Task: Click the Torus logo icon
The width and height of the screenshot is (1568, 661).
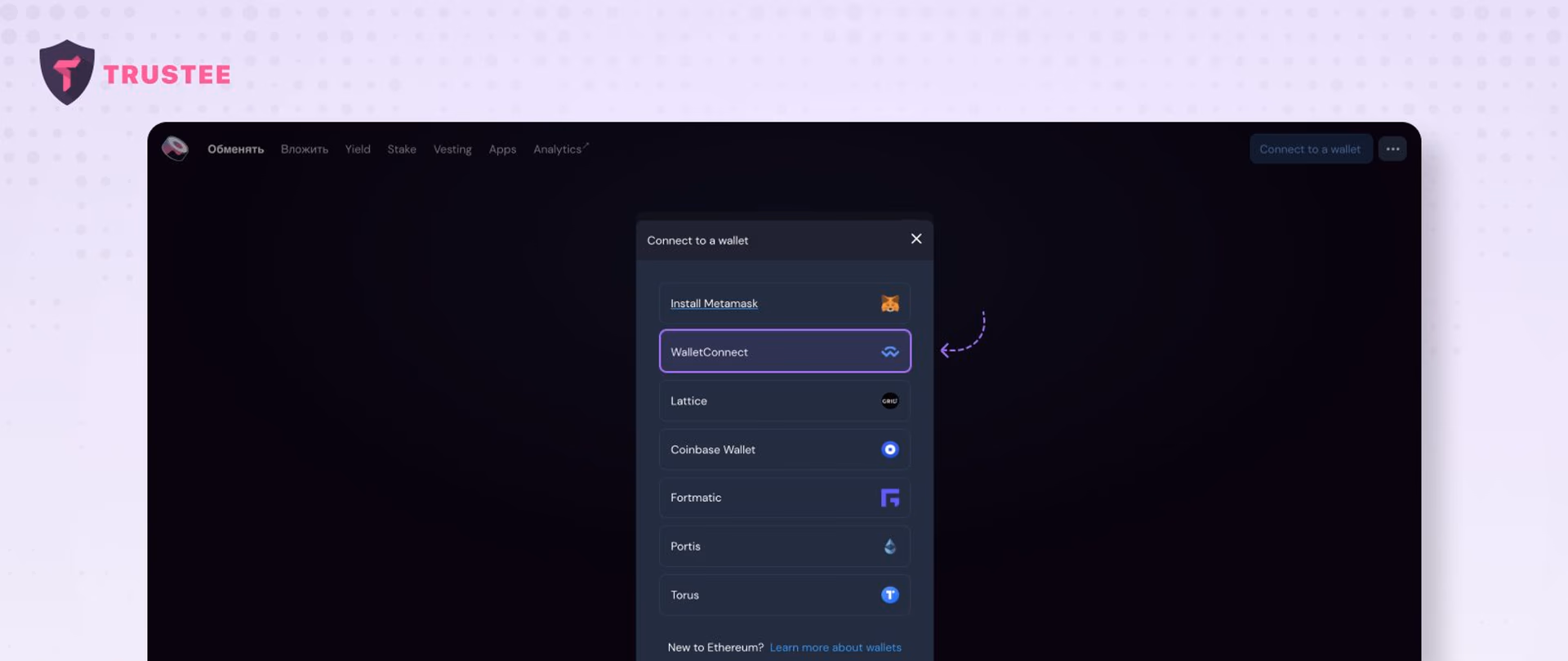Action: (890, 595)
